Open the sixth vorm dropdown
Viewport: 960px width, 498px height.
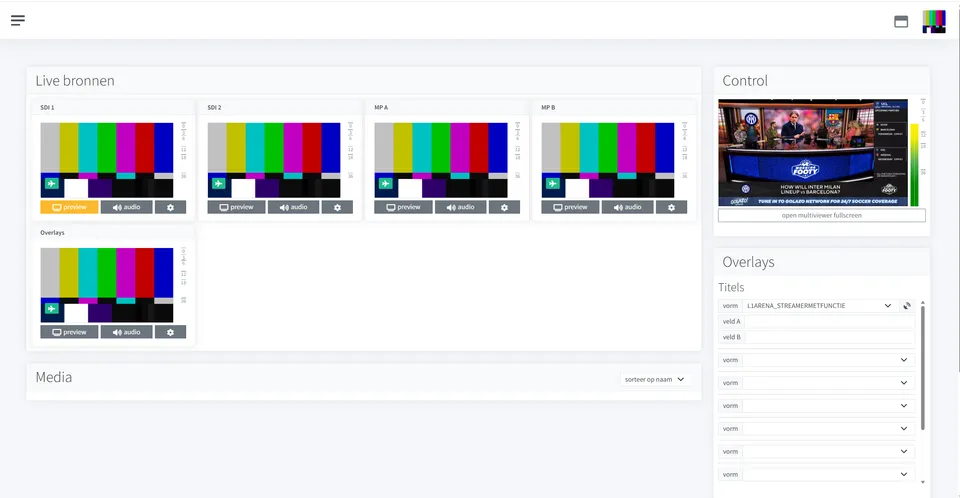tap(828, 451)
